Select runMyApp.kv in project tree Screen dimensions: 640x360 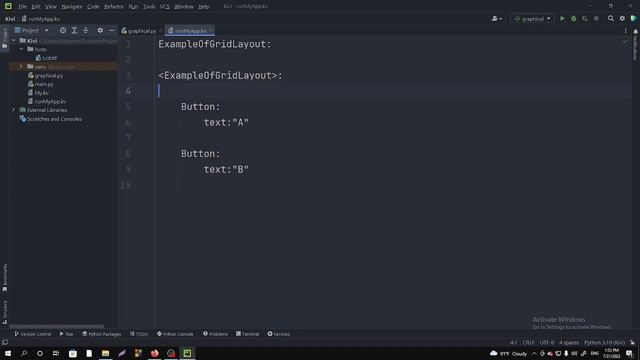[47, 101]
